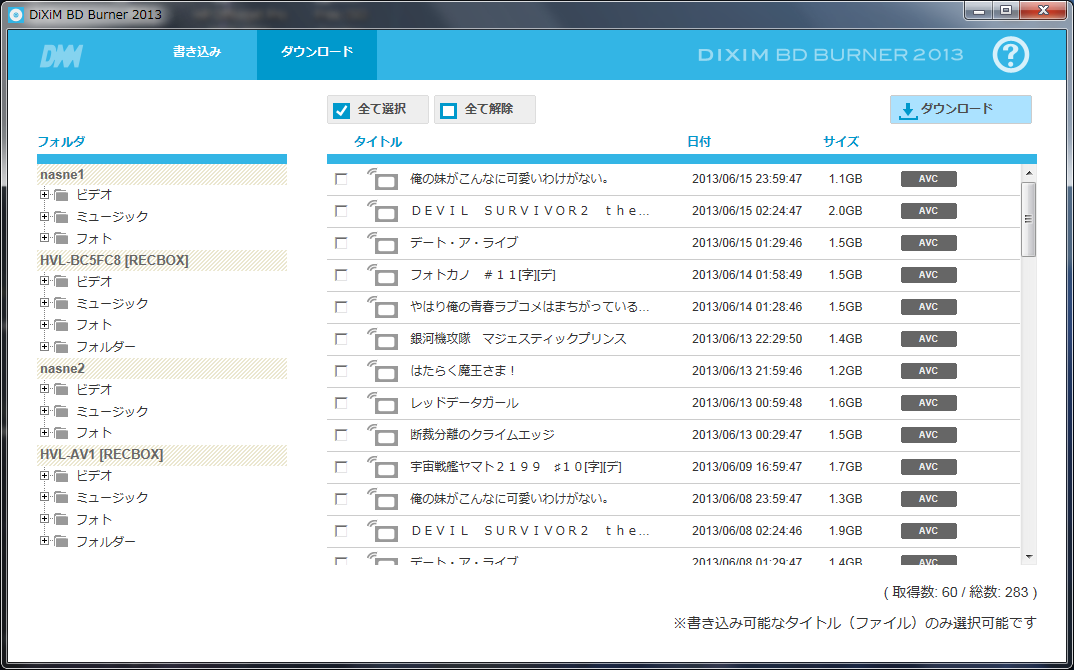1074x670 pixels.
Task: Select the nasne2 server header
Action: pyautogui.click(x=162, y=369)
